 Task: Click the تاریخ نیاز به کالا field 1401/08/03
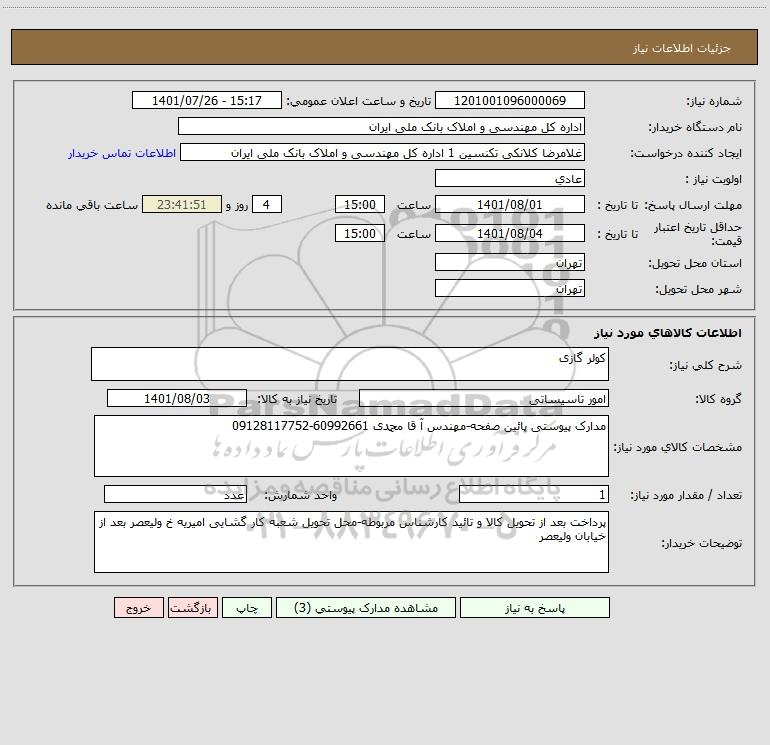[177, 398]
